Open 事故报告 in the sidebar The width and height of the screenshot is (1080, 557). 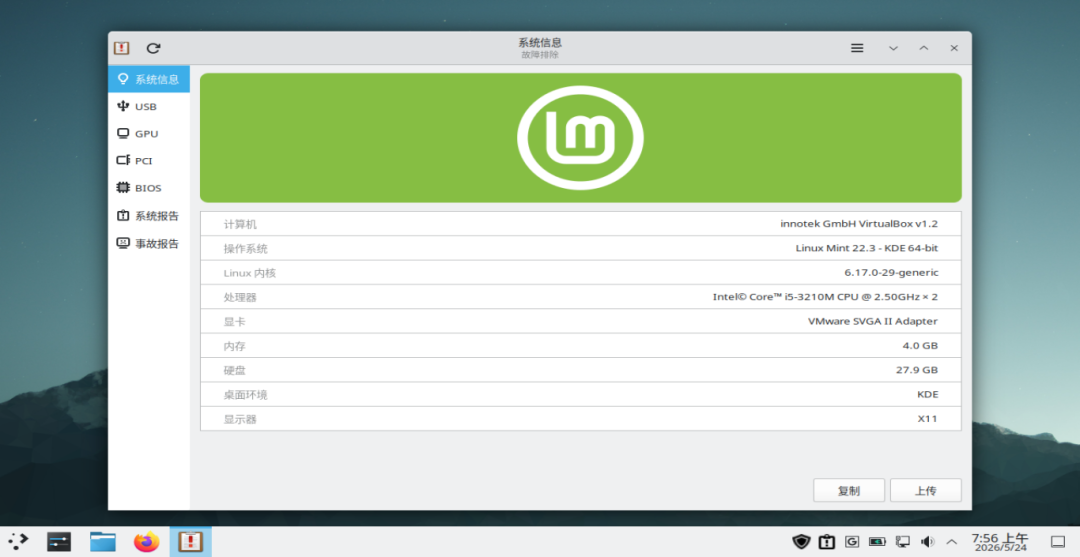click(x=149, y=243)
